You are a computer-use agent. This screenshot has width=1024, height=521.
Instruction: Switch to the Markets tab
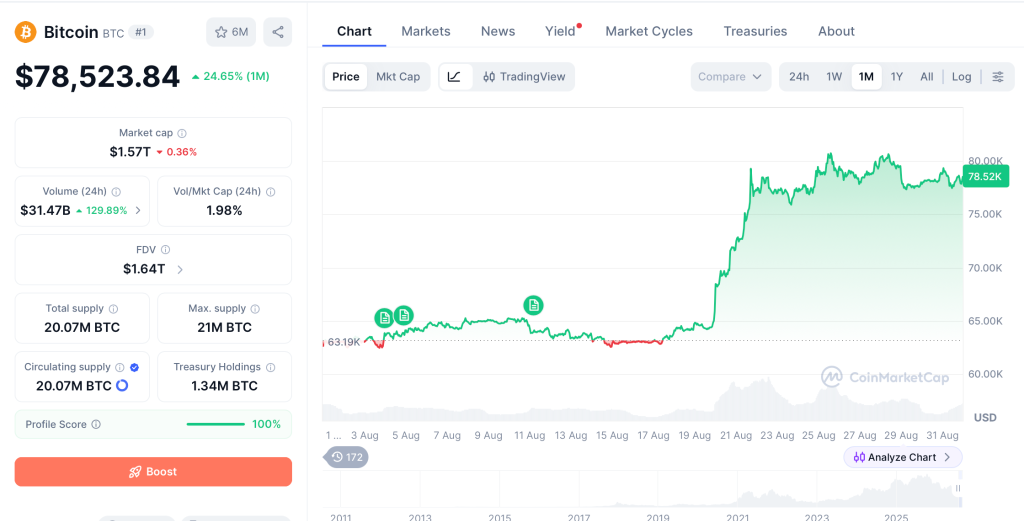[426, 31]
